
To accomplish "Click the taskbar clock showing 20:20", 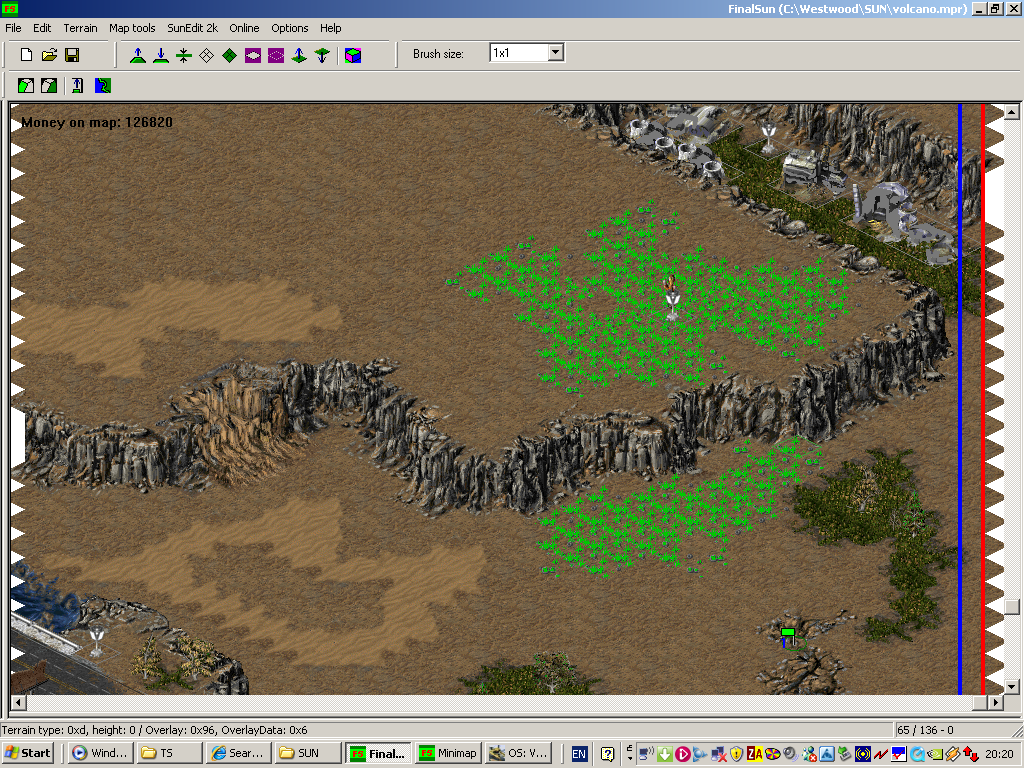I will click(x=999, y=754).
